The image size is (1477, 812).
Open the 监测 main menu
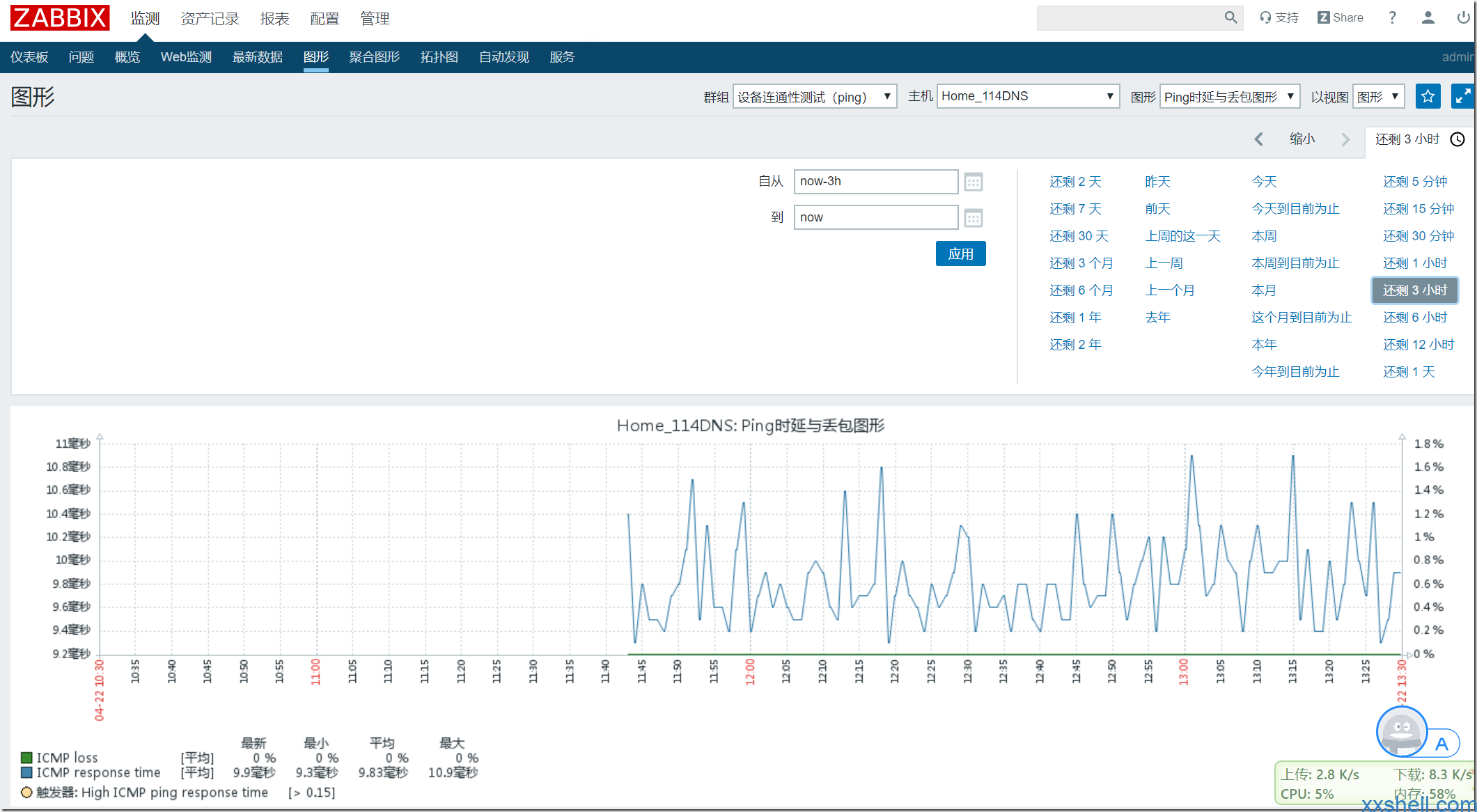[145, 19]
